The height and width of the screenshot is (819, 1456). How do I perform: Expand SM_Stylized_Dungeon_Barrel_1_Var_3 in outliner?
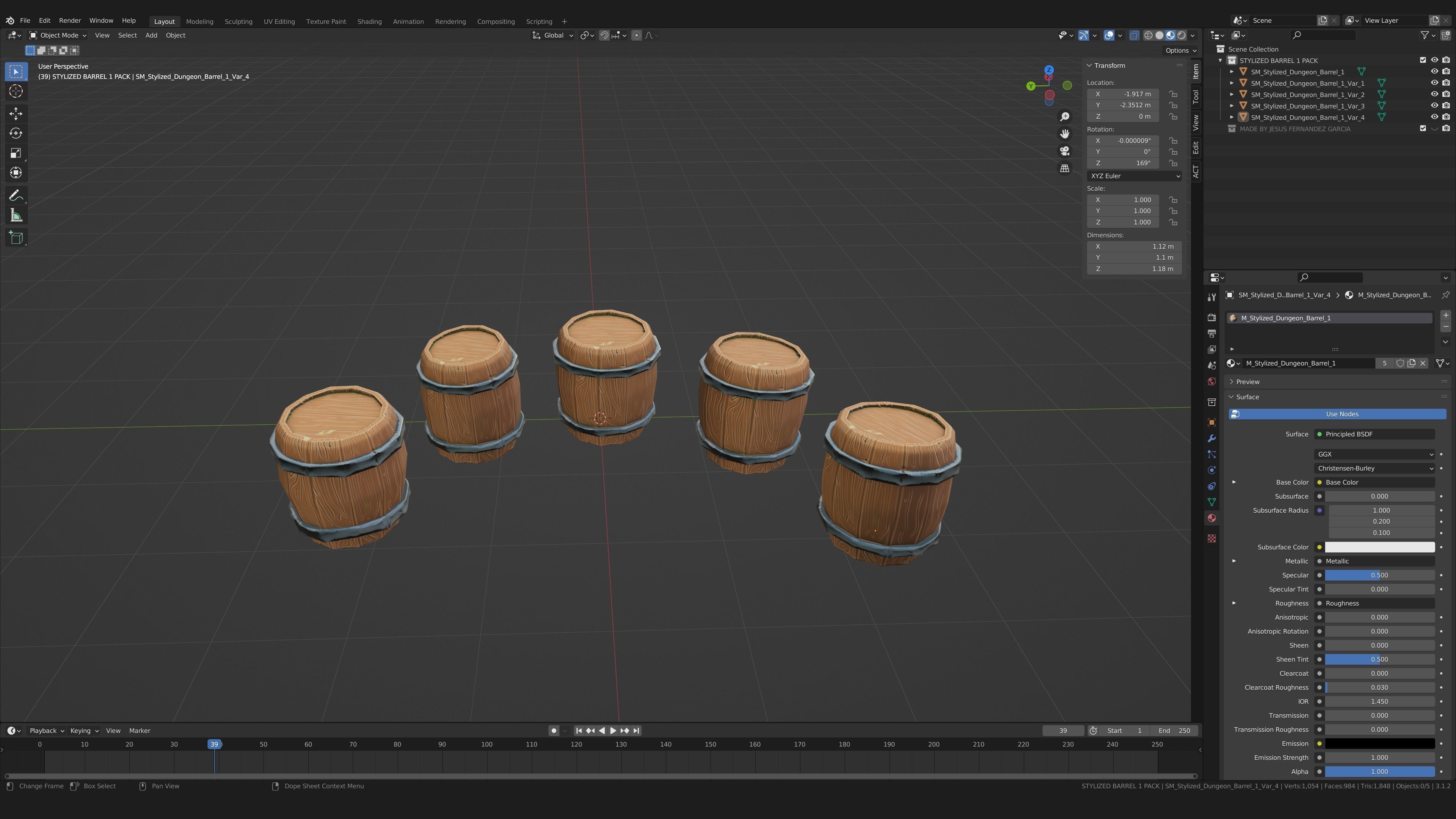1232,106
